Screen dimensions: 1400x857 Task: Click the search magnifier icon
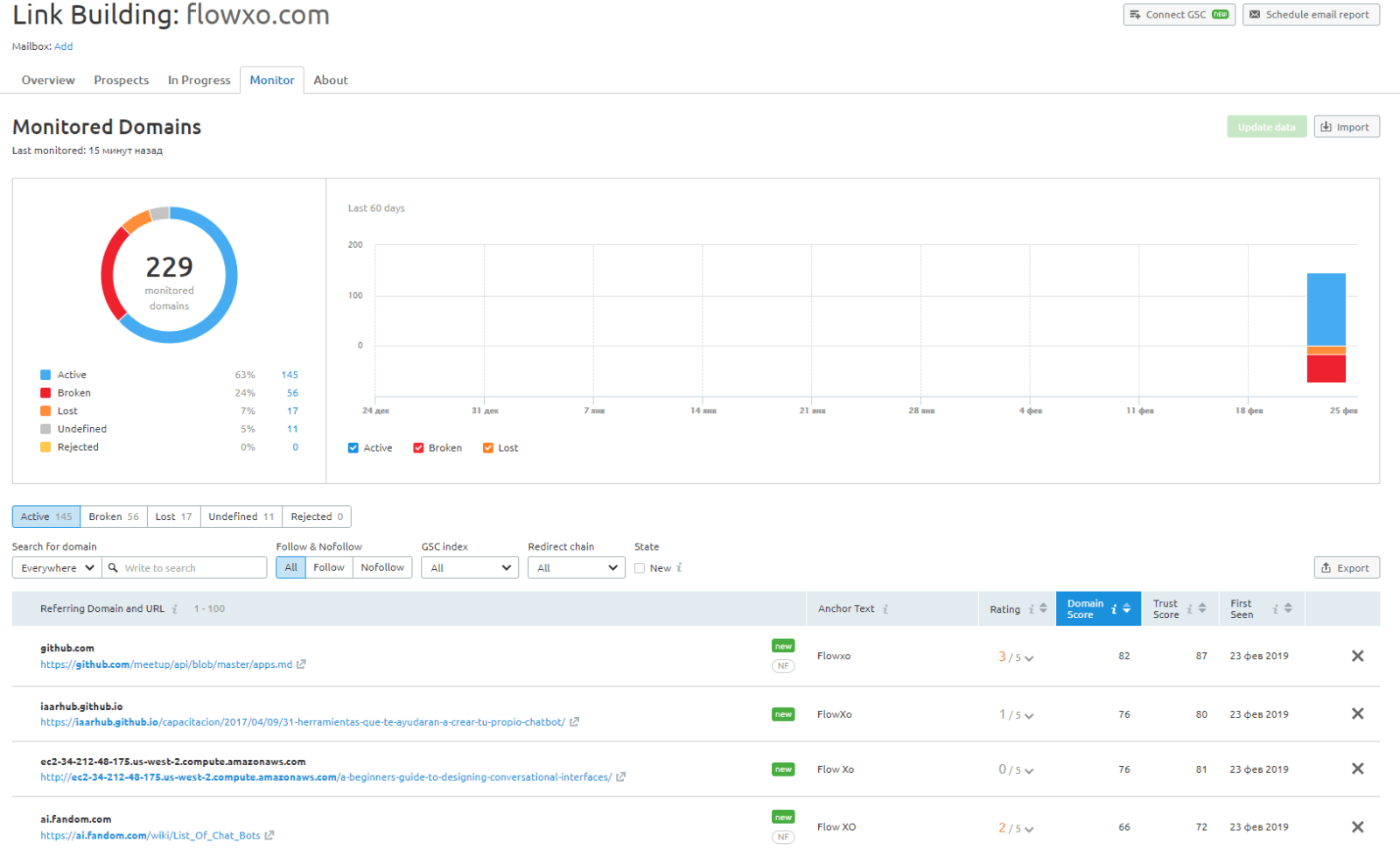[113, 568]
